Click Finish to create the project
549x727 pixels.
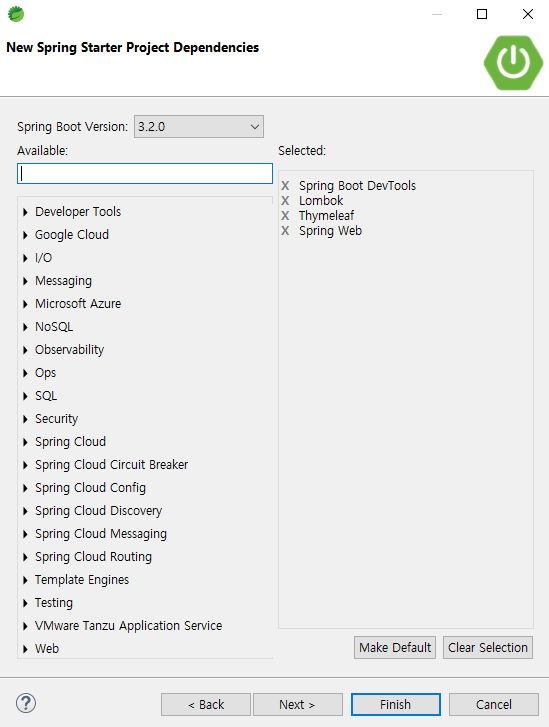(396, 705)
